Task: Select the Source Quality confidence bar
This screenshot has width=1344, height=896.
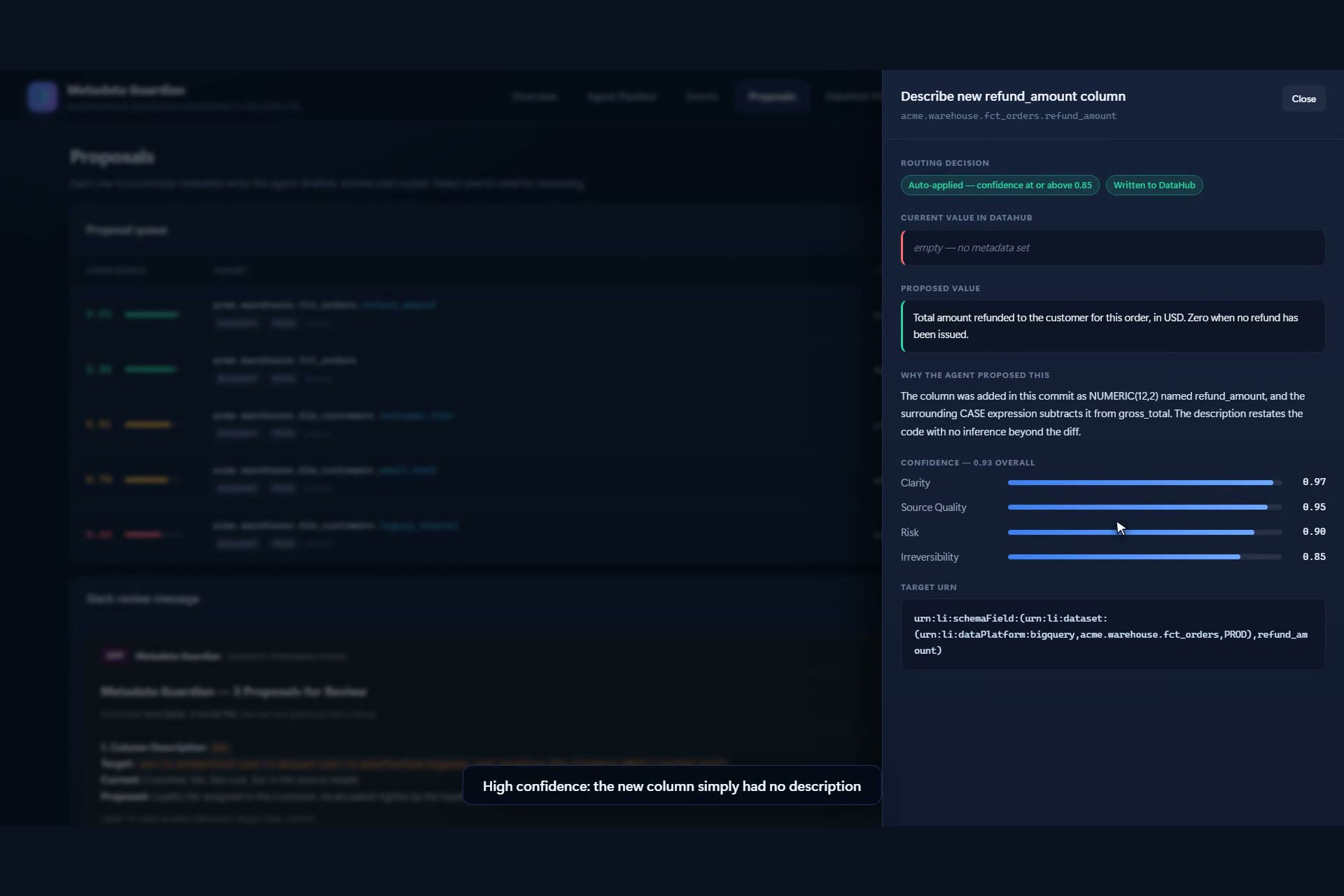Action: 1144,507
